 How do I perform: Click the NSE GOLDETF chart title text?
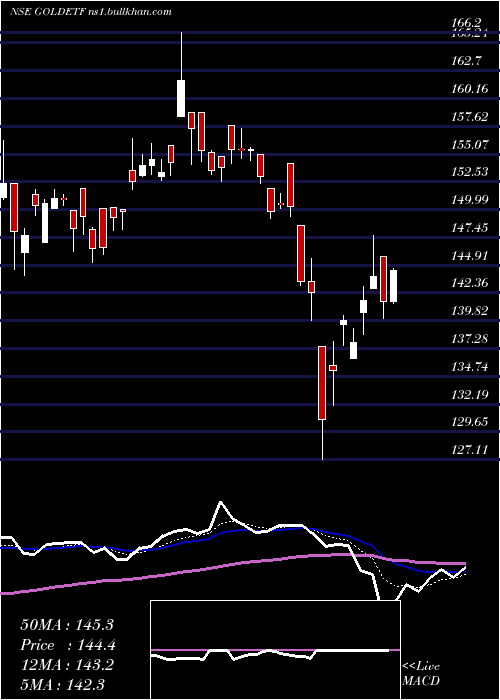click(91, 12)
